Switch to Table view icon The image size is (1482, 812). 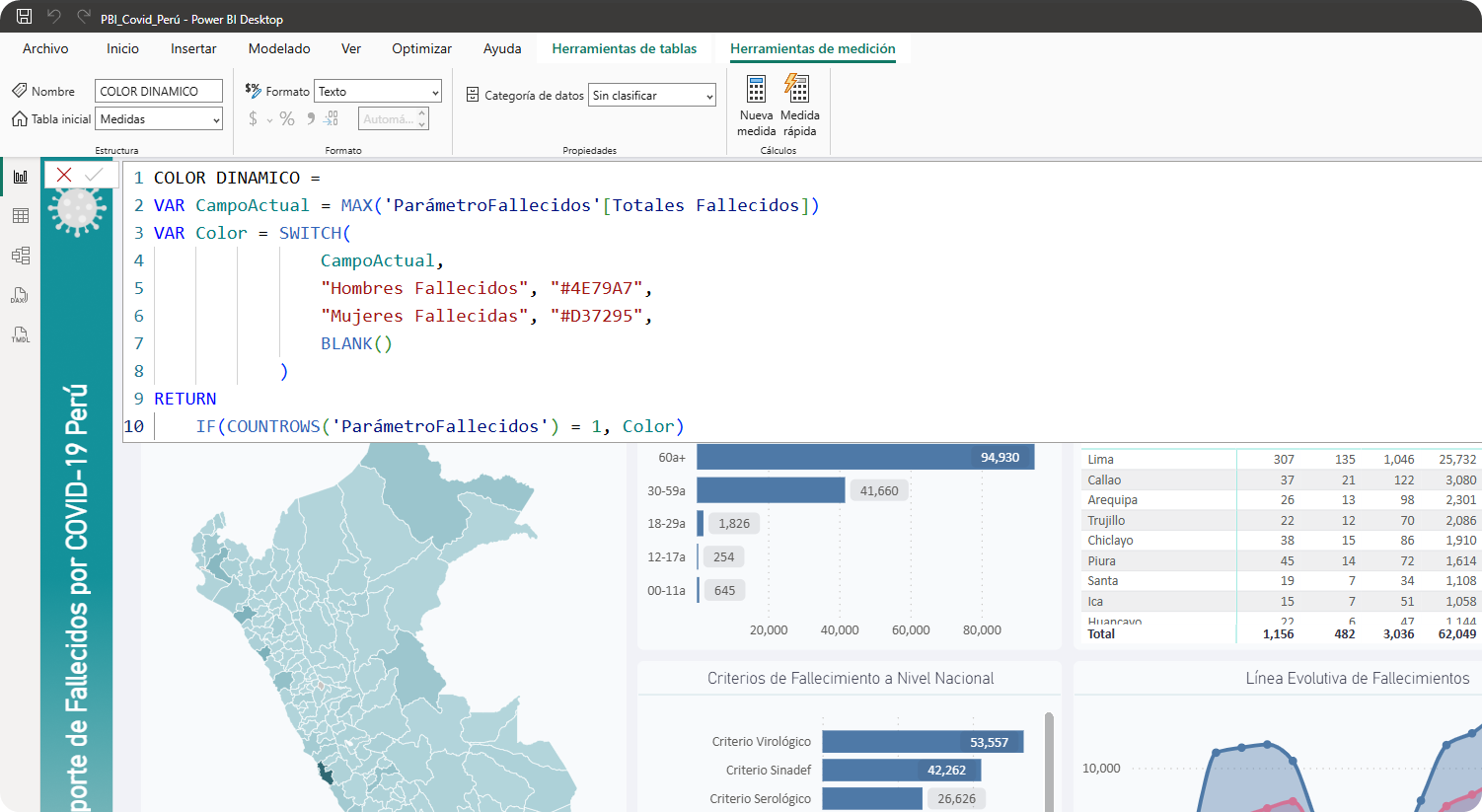(x=21, y=216)
